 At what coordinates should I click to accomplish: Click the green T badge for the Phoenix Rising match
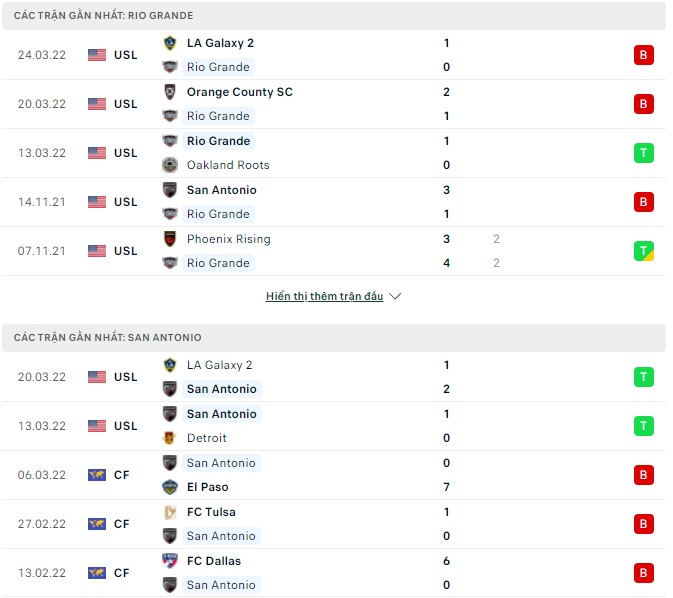[643, 251]
